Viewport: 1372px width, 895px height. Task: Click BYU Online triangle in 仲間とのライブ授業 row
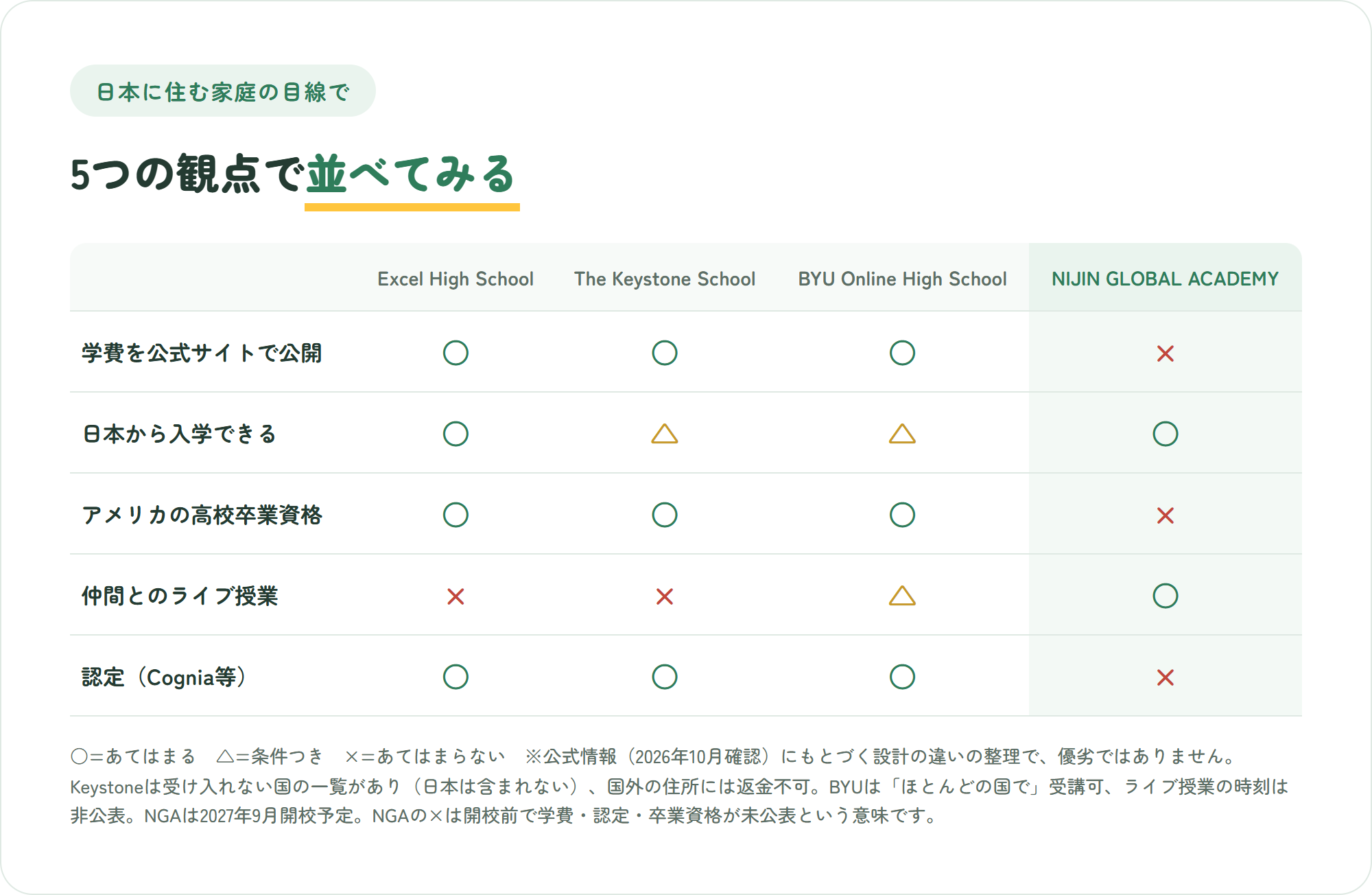(x=902, y=596)
